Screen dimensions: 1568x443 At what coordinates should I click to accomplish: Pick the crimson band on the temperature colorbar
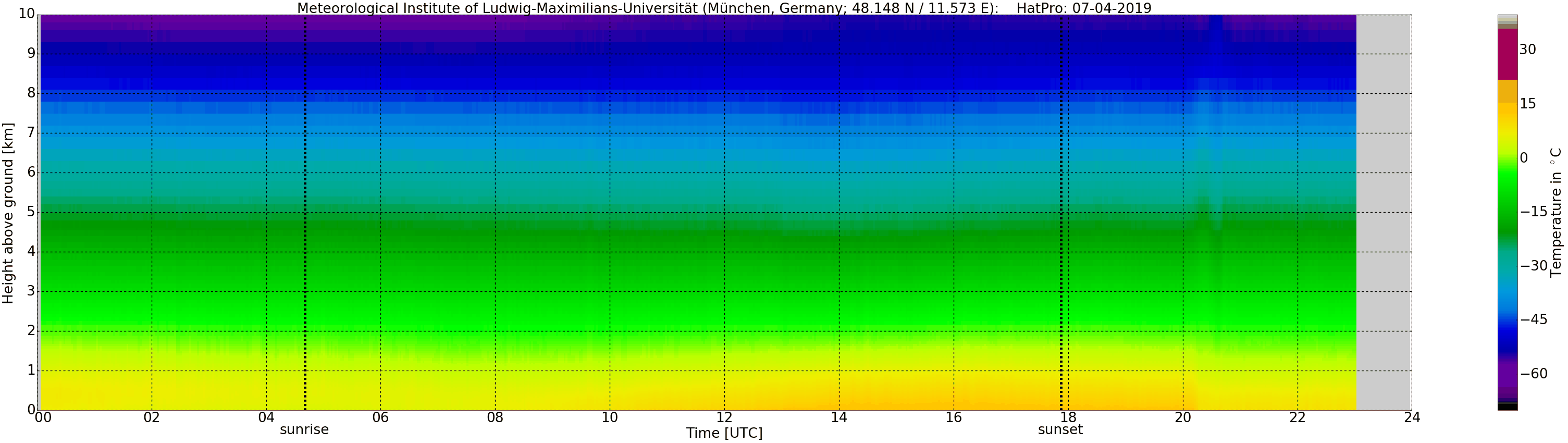(x=1507, y=55)
